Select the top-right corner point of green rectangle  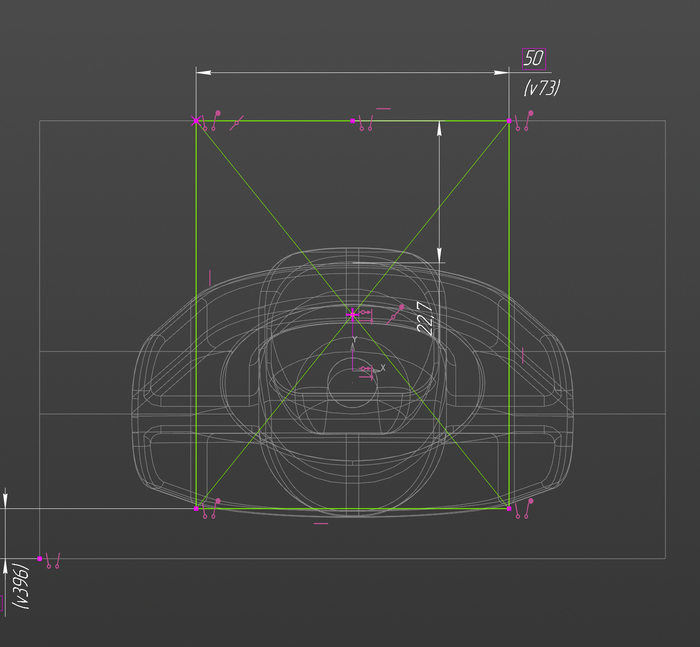point(510,121)
